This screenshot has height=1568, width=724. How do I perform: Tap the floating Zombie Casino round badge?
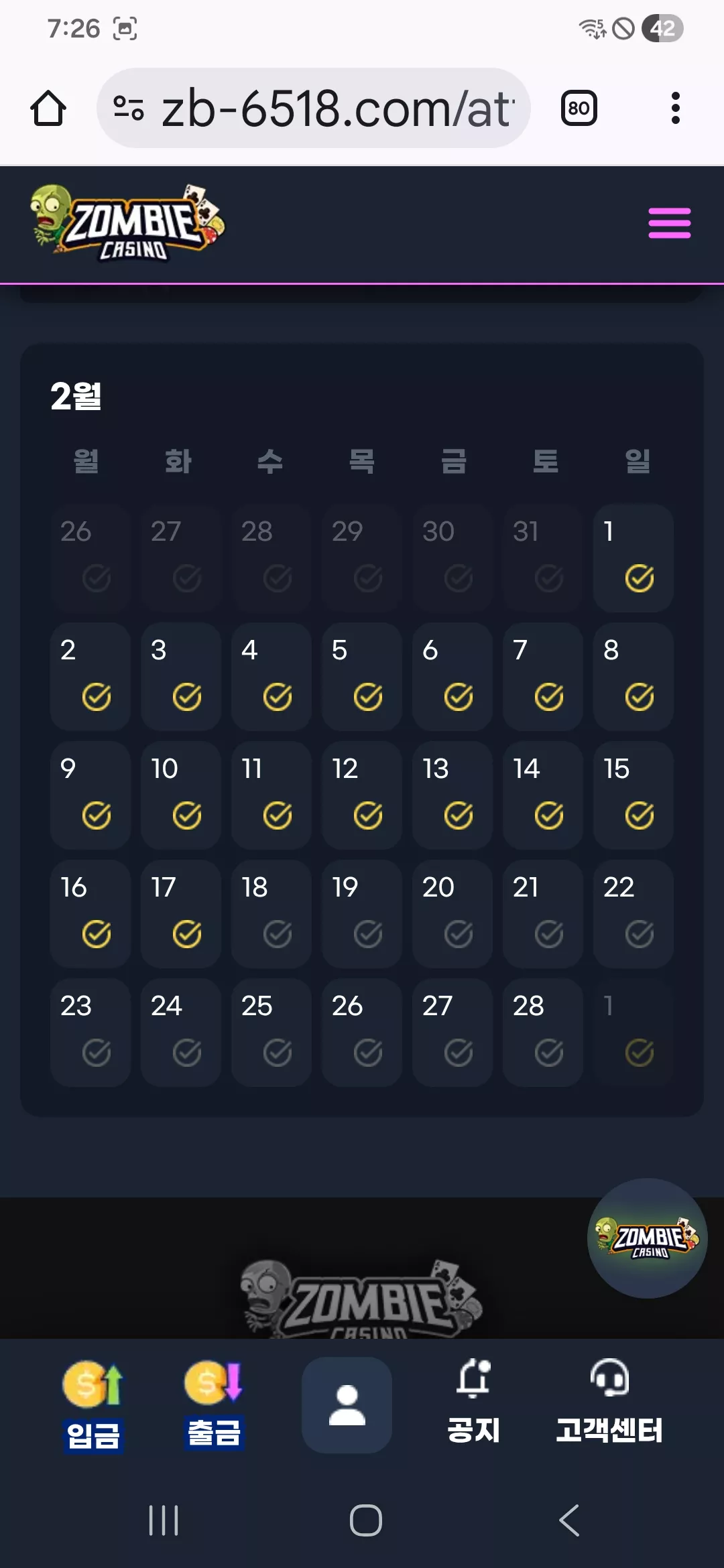pos(647,1238)
